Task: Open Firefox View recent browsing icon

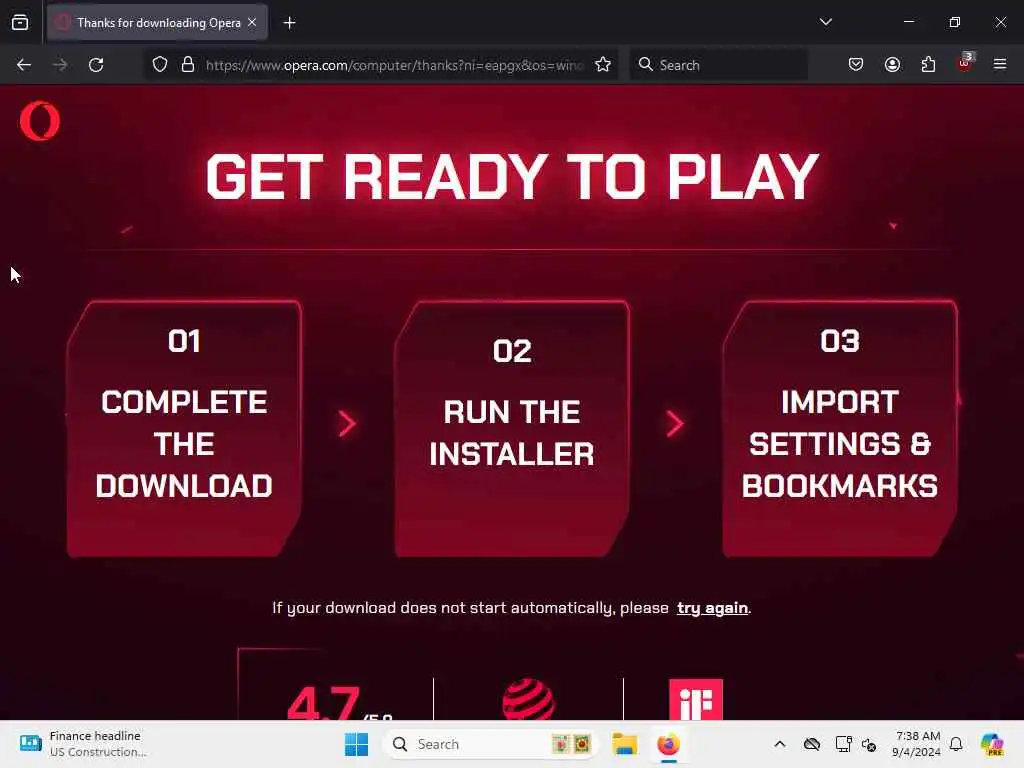Action: pos(20,22)
